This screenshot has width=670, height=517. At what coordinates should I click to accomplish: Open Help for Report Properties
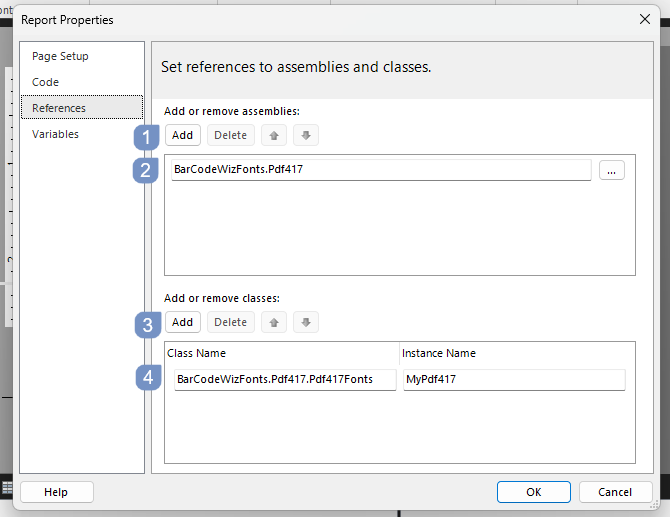56,492
